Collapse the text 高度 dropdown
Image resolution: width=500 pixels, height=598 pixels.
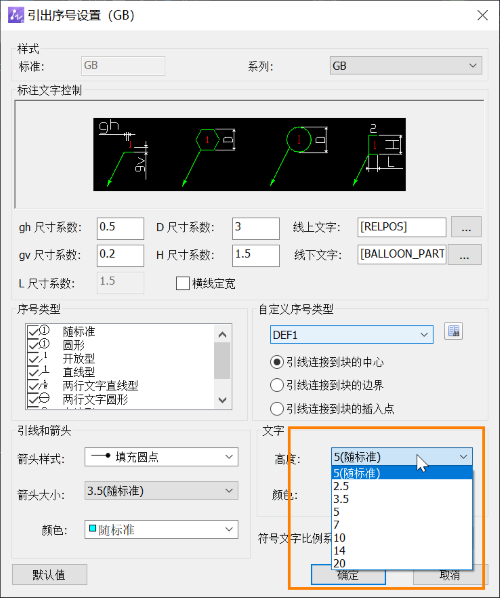click(x=402, y=457)
